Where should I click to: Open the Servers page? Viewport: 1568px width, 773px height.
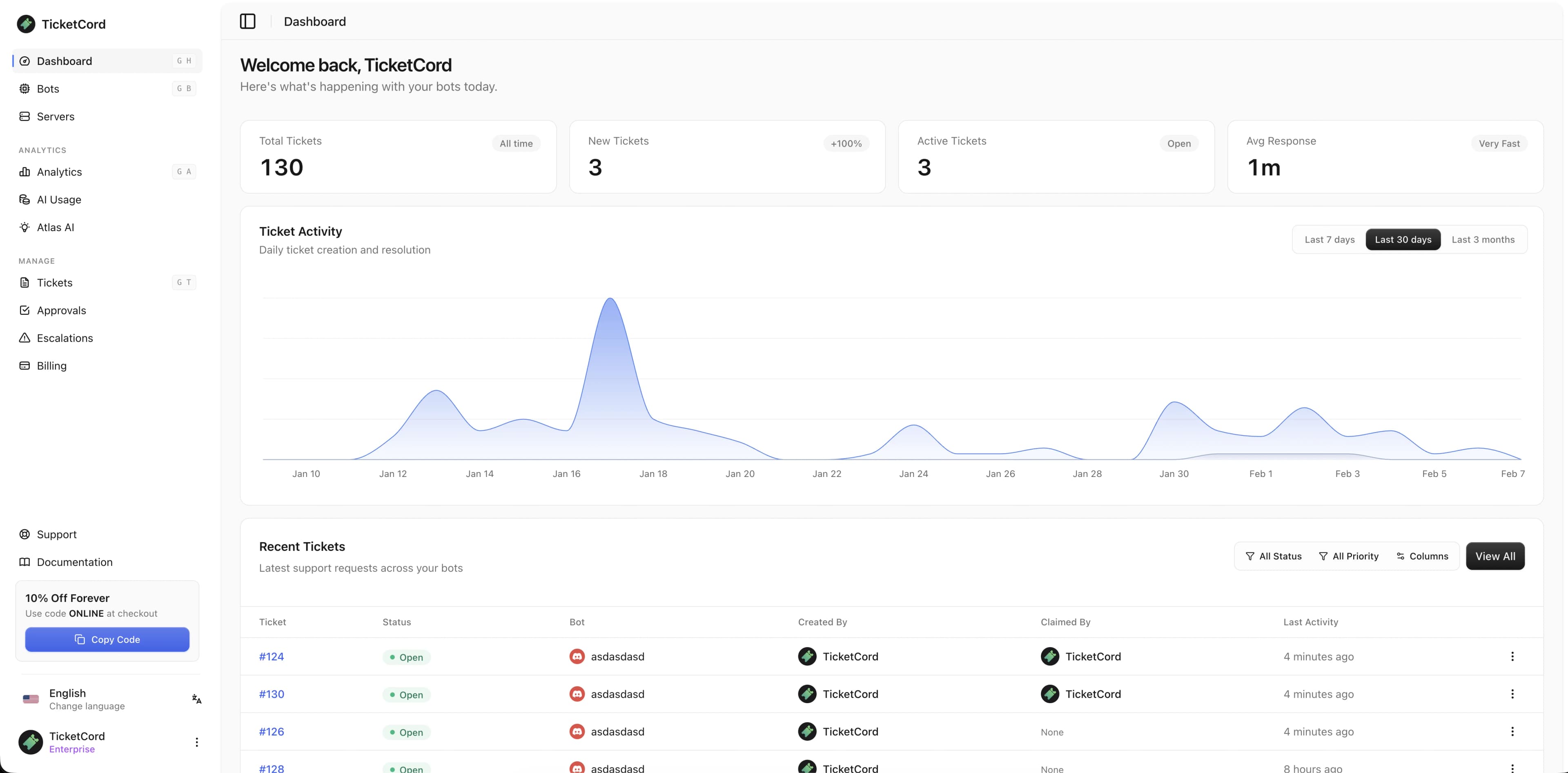pos(56,116)
